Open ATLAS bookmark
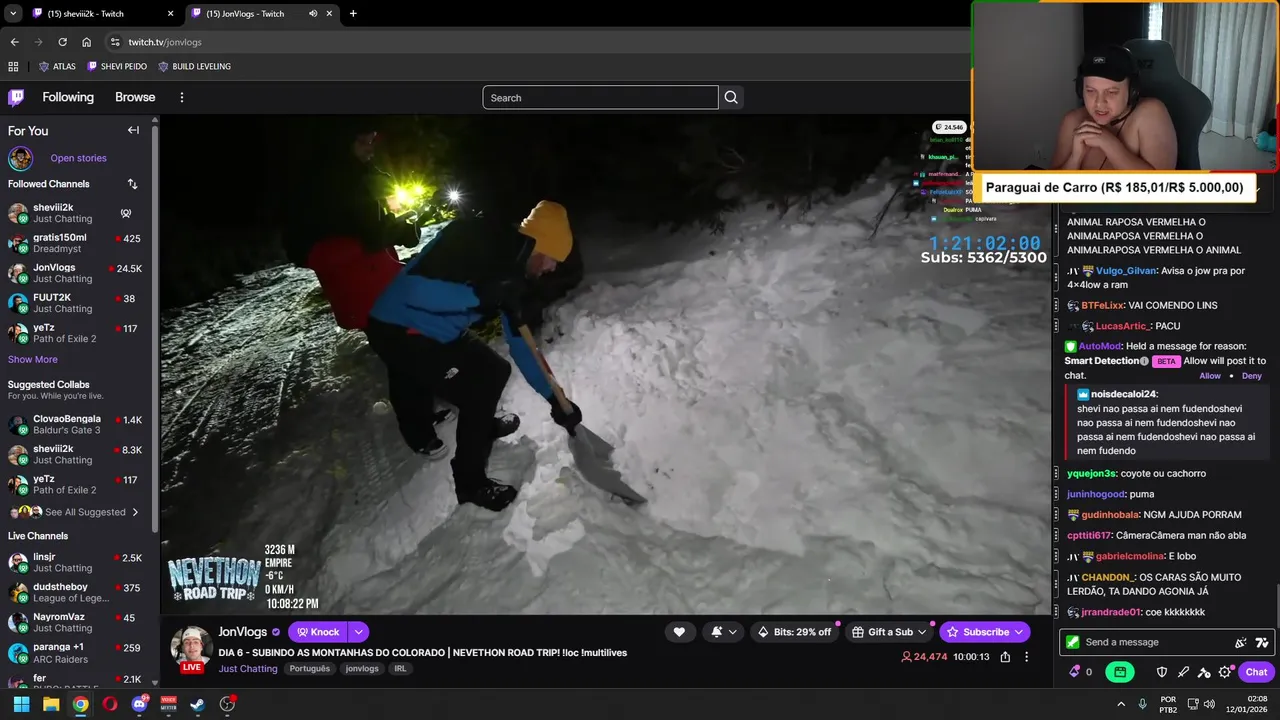 pos(57,66)
